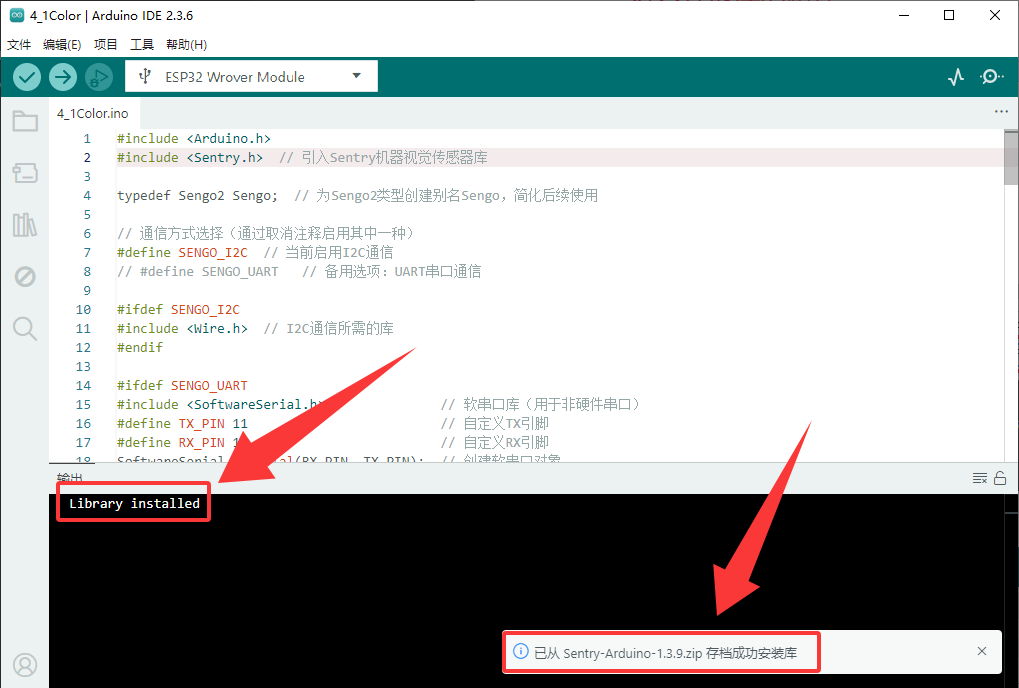Start the Debug button

99,77
